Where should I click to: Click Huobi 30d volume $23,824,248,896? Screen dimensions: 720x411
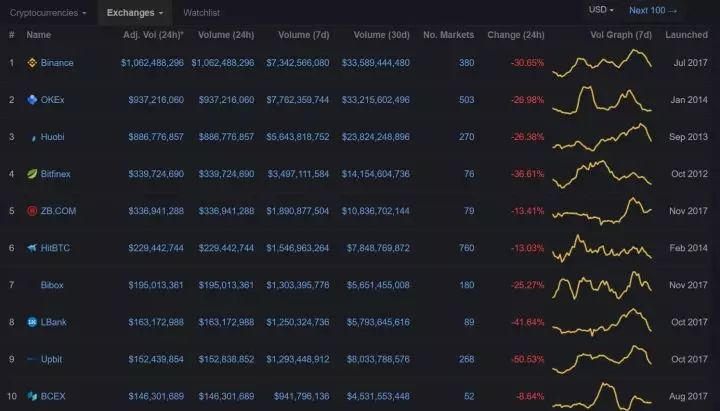(376, 137)
